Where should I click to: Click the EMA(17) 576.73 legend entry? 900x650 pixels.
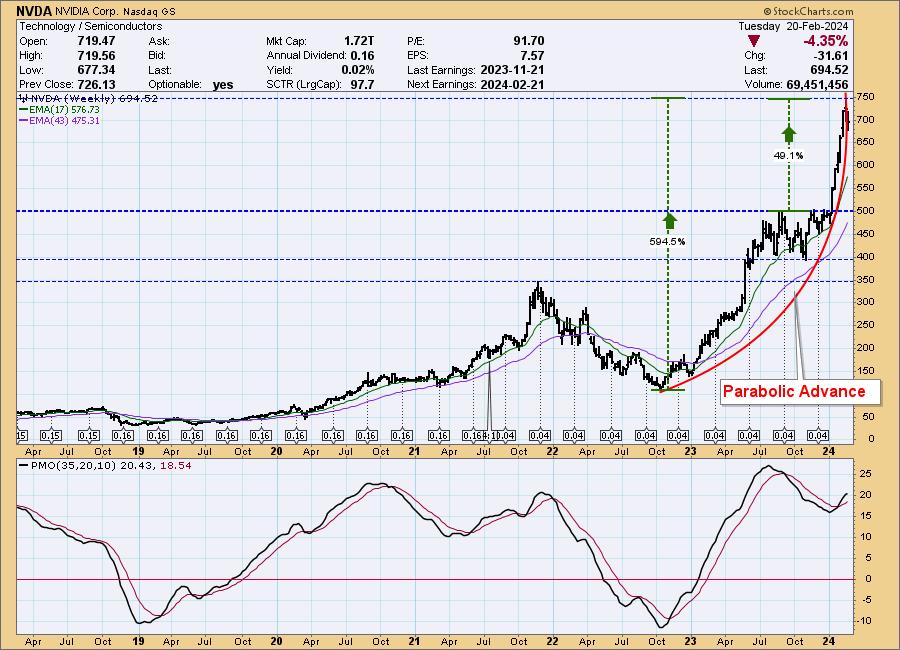[60, 109]
